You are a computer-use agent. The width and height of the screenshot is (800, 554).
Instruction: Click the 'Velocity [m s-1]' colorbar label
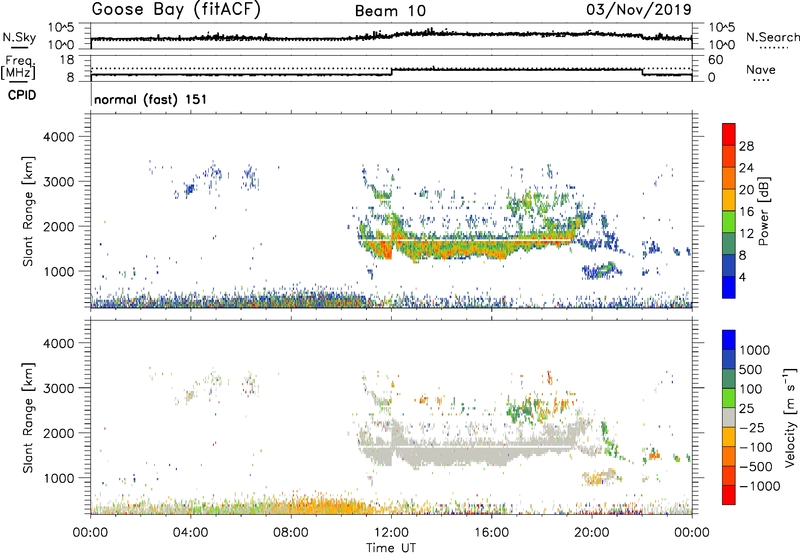[x=790, y=417]
